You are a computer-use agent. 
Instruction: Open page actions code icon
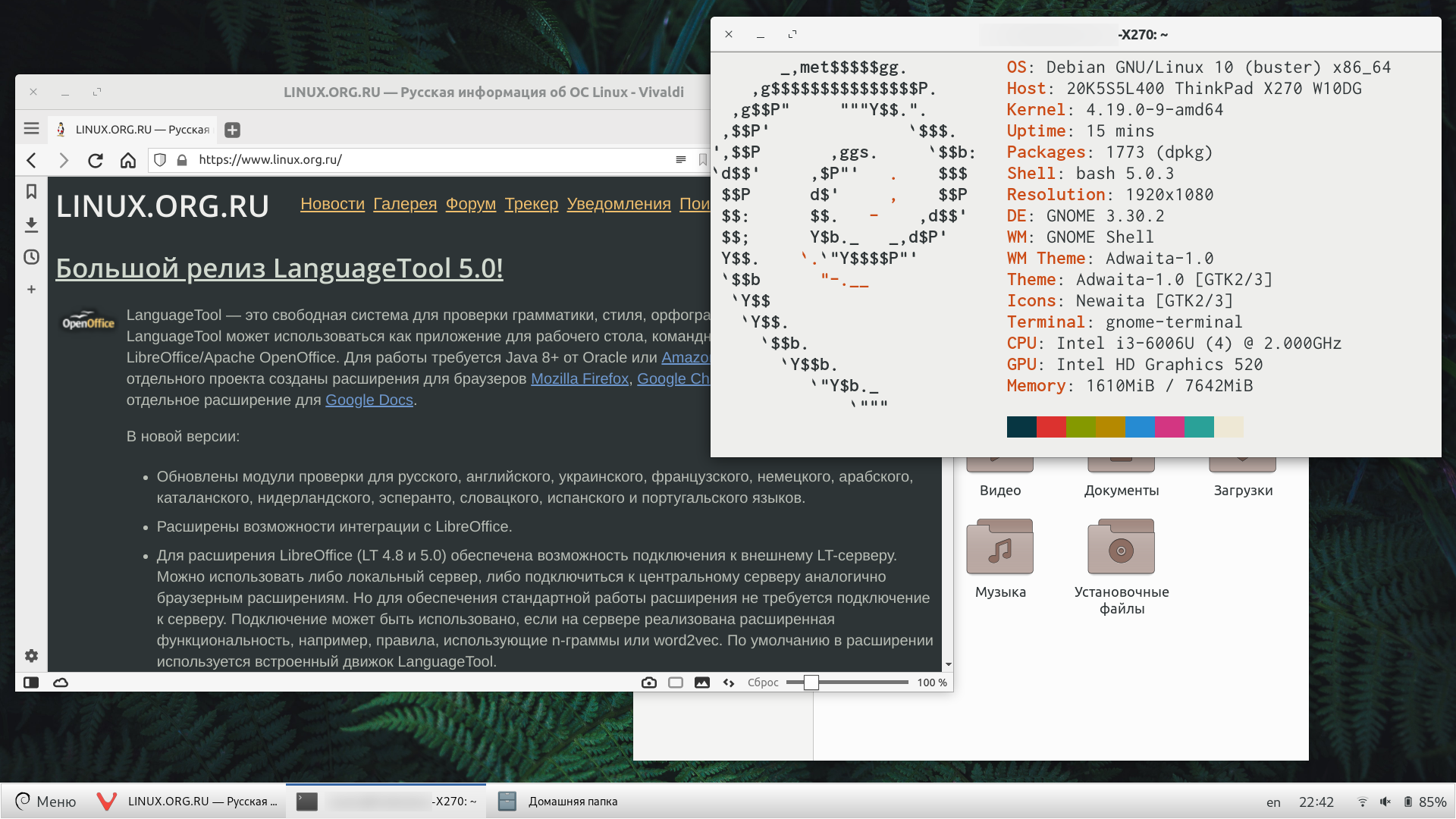coord(729,682)
